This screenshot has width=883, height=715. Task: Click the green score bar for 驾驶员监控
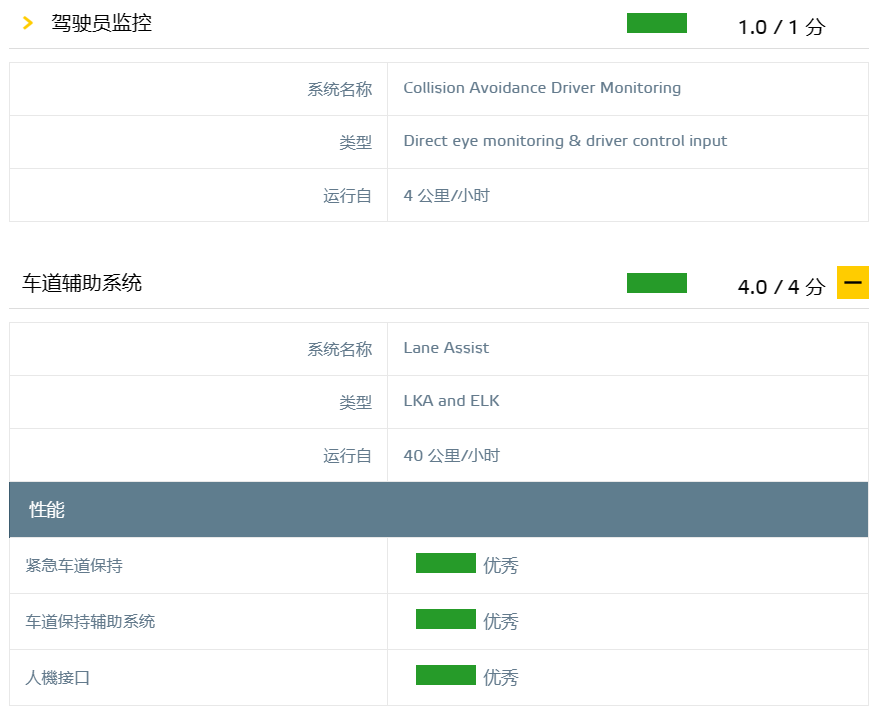[x=656, y=23]
